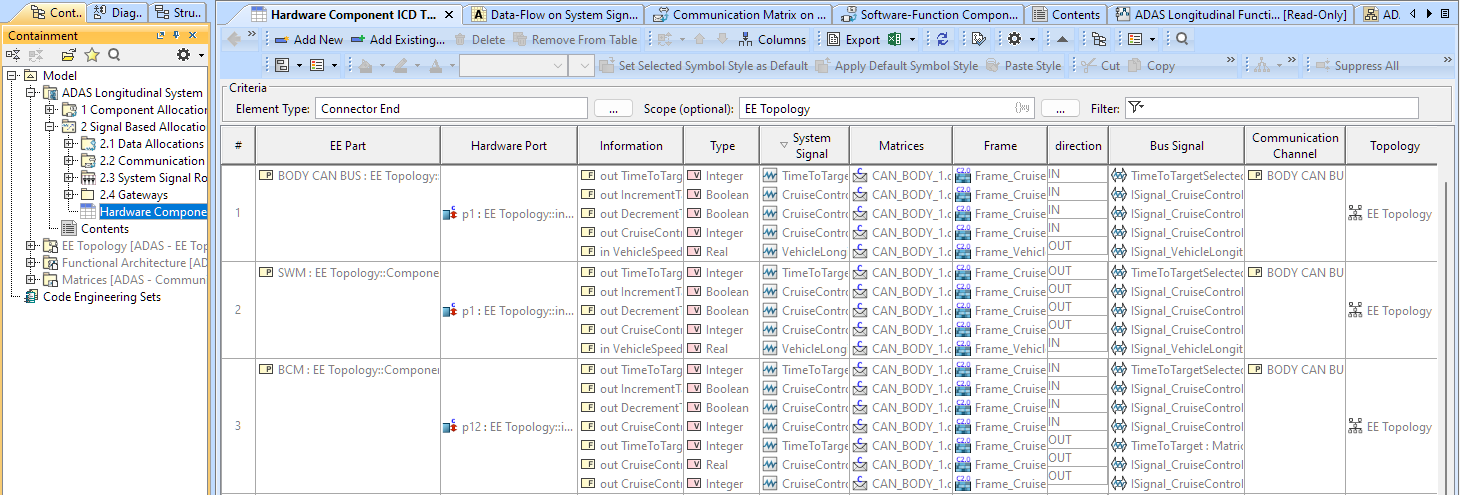
Task: Switch to the Communication Matrix tab
Action: pos(740,14)
